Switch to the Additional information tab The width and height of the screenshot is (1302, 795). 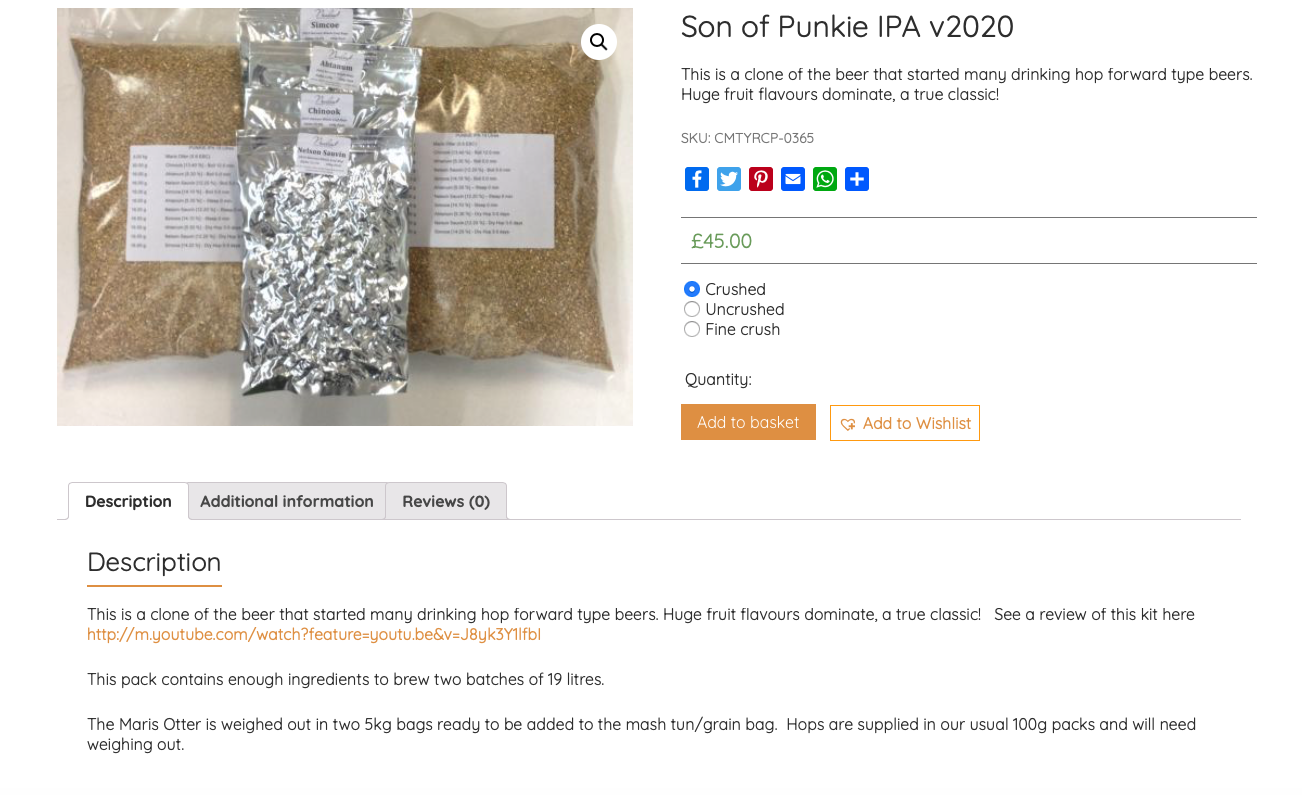point(287,501)
